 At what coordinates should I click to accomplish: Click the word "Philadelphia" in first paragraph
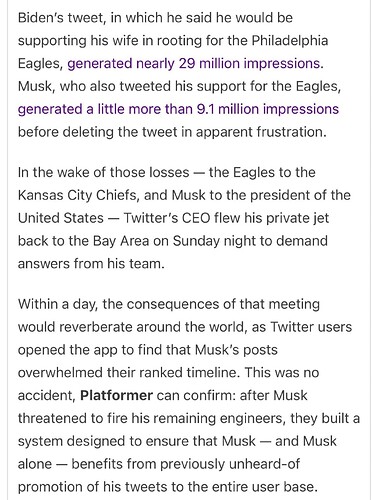290,41
